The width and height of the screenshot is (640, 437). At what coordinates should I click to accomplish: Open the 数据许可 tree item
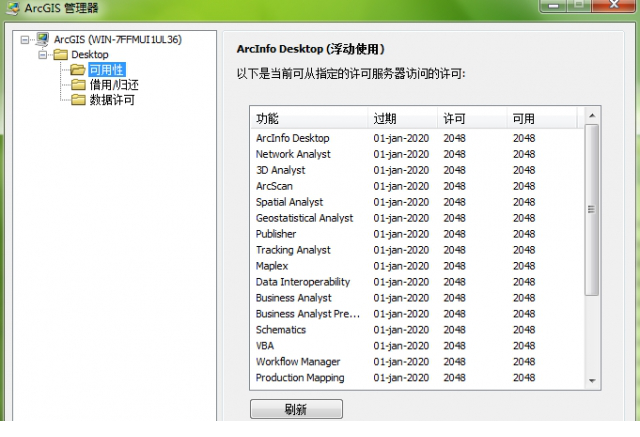tap(112, 100)
